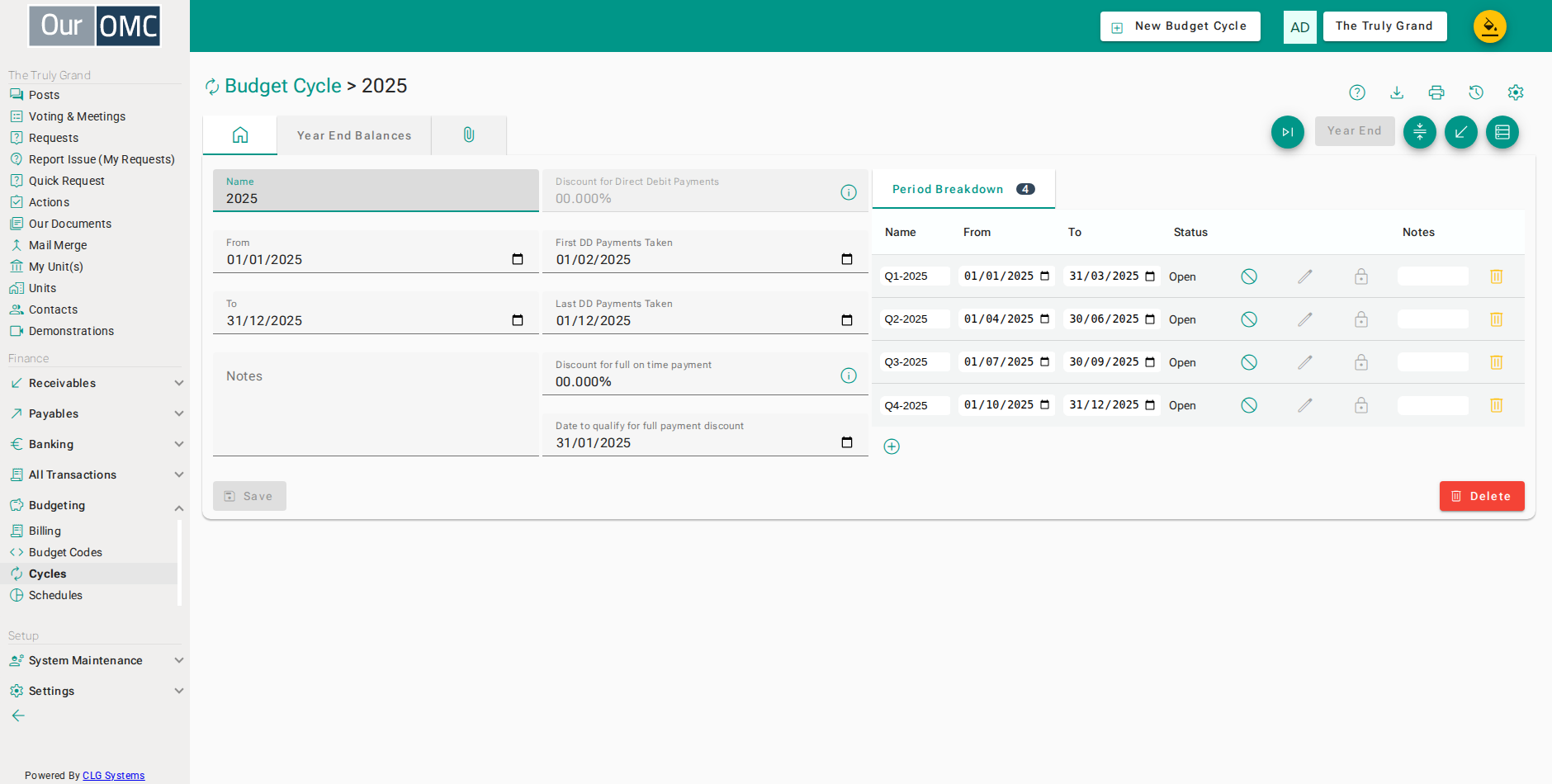The height and width of the screenshot is (784, 1552).
Task: Click the Q2-2025 period name field
Action: [x=915, y=319]
